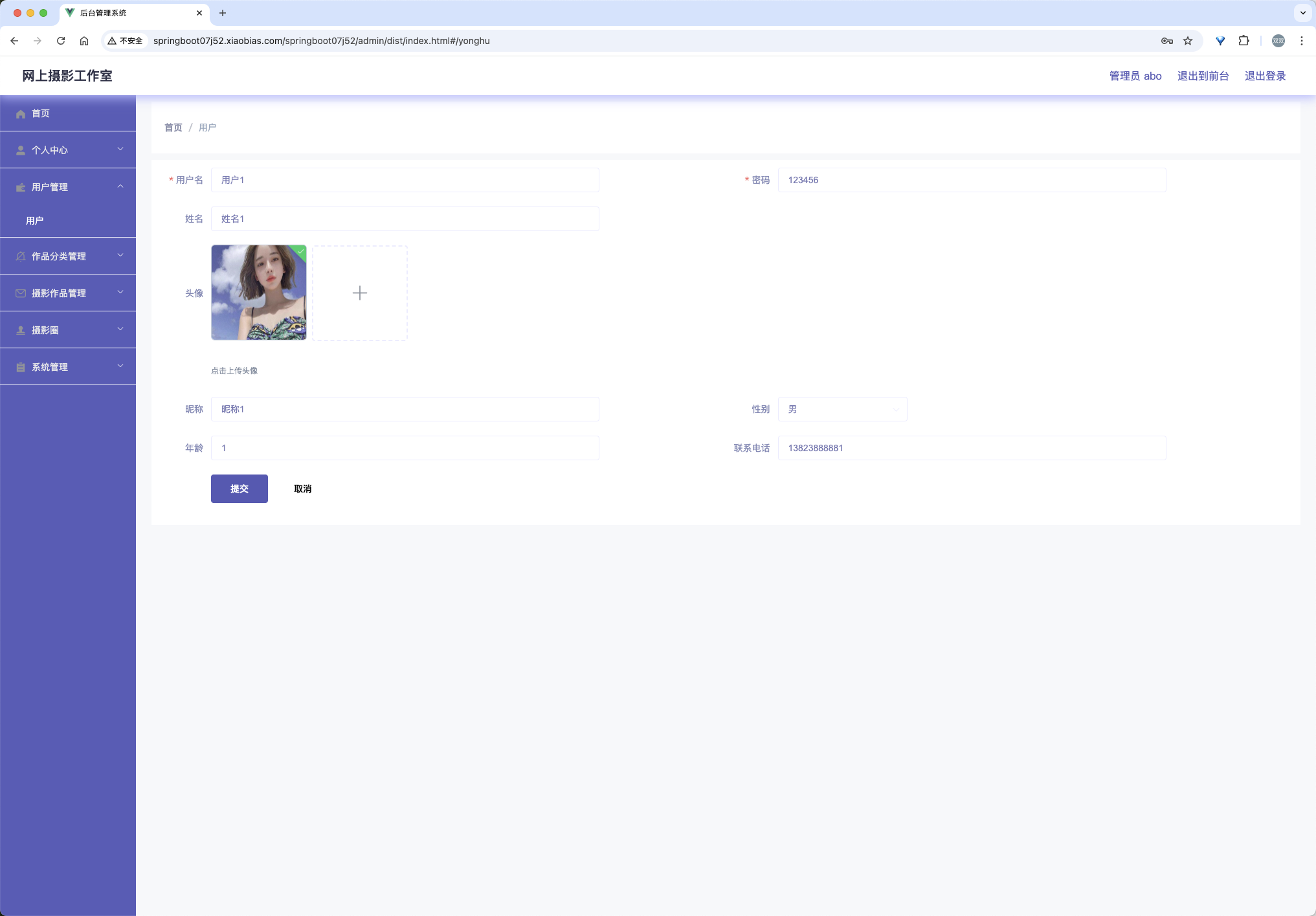Open a new browser tab

223,13
